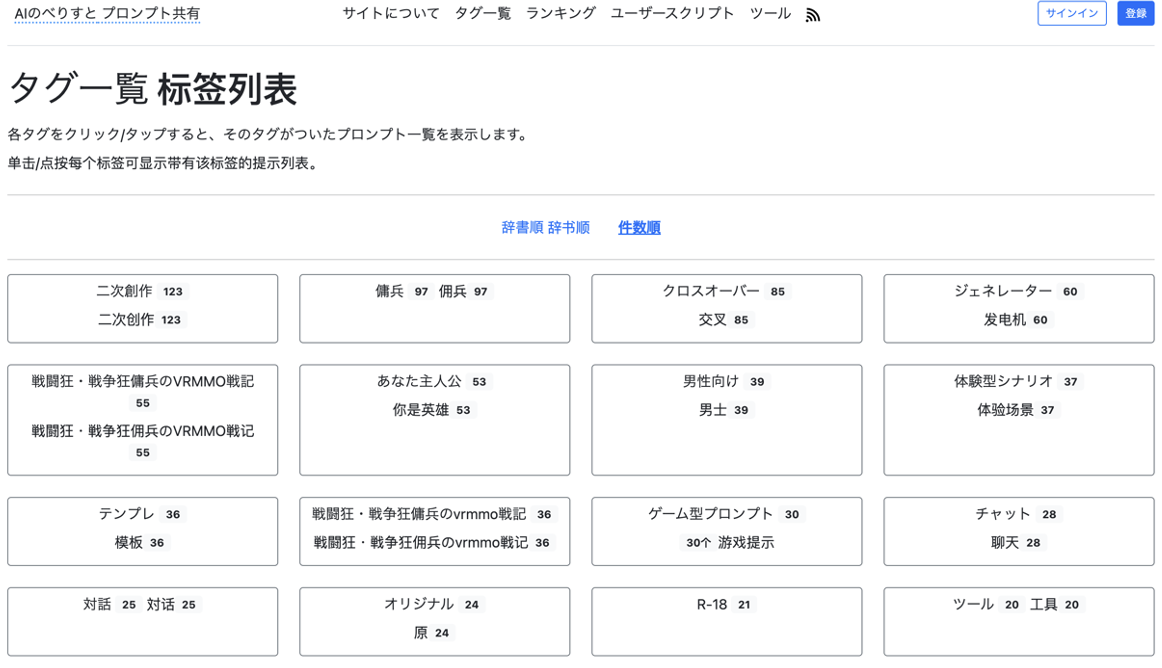Open the 二次創作 tag card
This screenshot has width=1162, height=668.
142,308
